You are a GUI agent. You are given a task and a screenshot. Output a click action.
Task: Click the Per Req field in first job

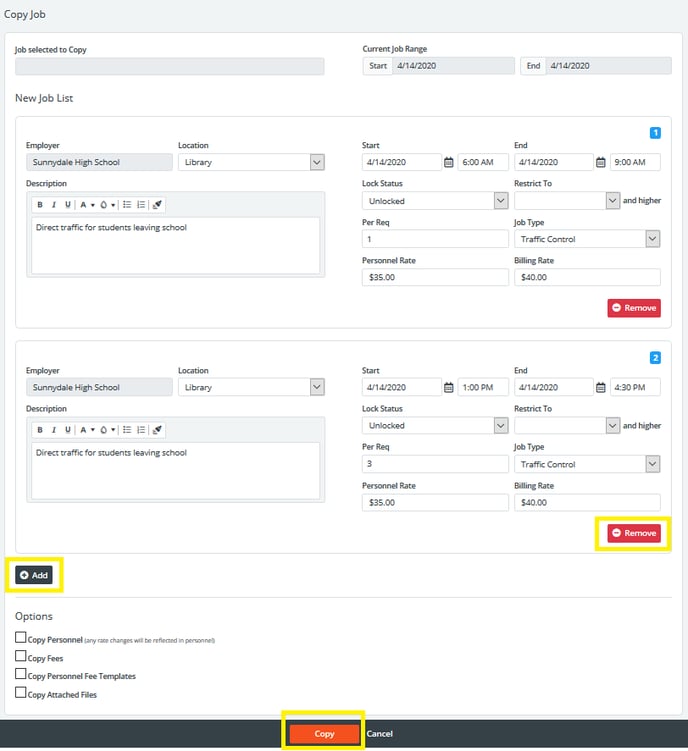click(x=435, y=239)
